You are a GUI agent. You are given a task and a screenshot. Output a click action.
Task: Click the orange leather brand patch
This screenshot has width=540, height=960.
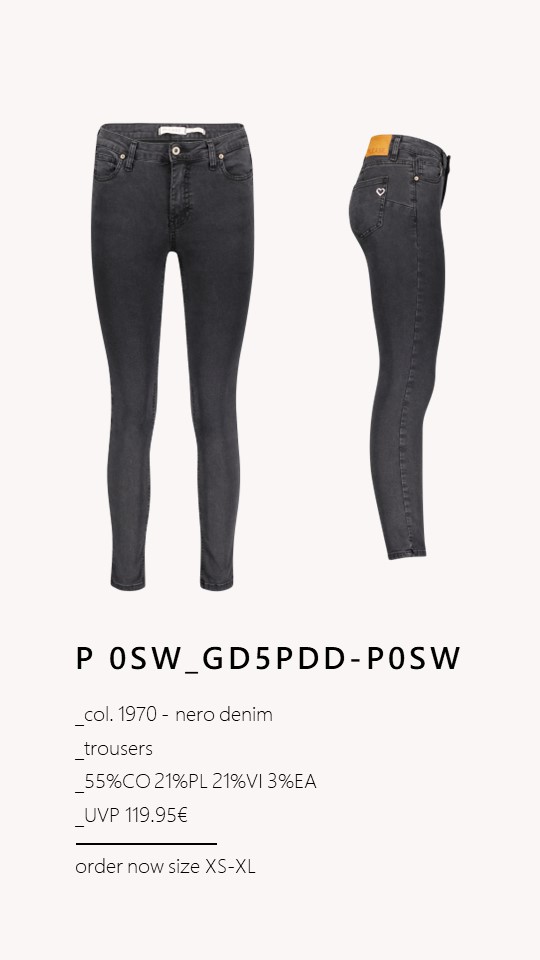tap(378, 147)
